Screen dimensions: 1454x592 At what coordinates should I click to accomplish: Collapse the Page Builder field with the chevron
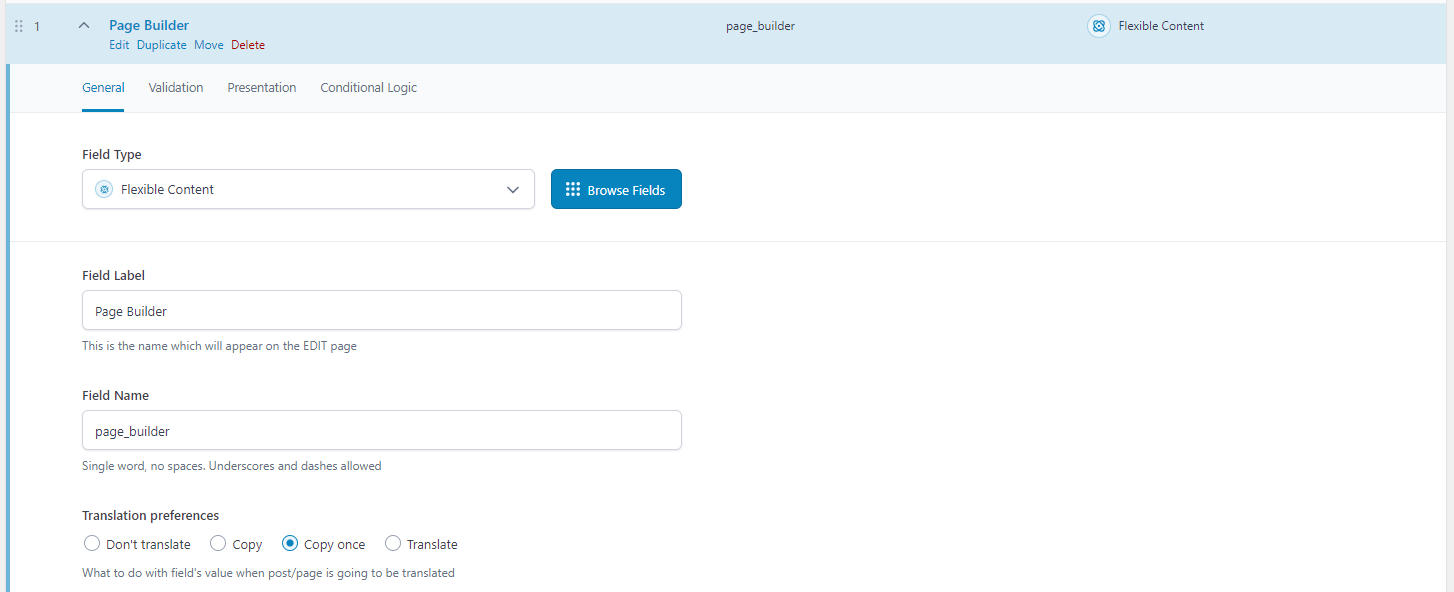pyautogui.click(x=84, y=26)
